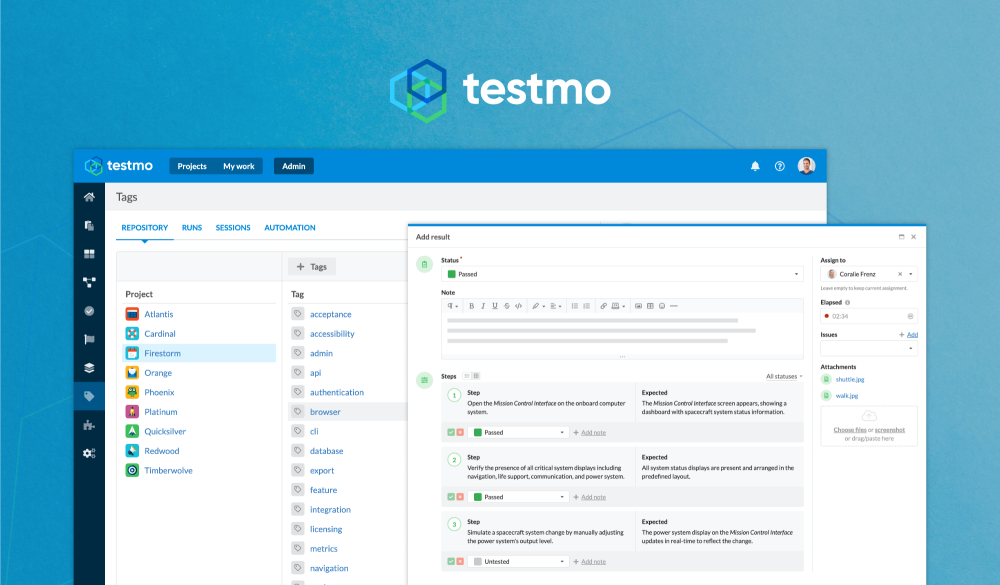Image resolution: width=1000 pixels, height=585 pixels.
Task: Click the notification bell icon
Action: coord(755,167)
